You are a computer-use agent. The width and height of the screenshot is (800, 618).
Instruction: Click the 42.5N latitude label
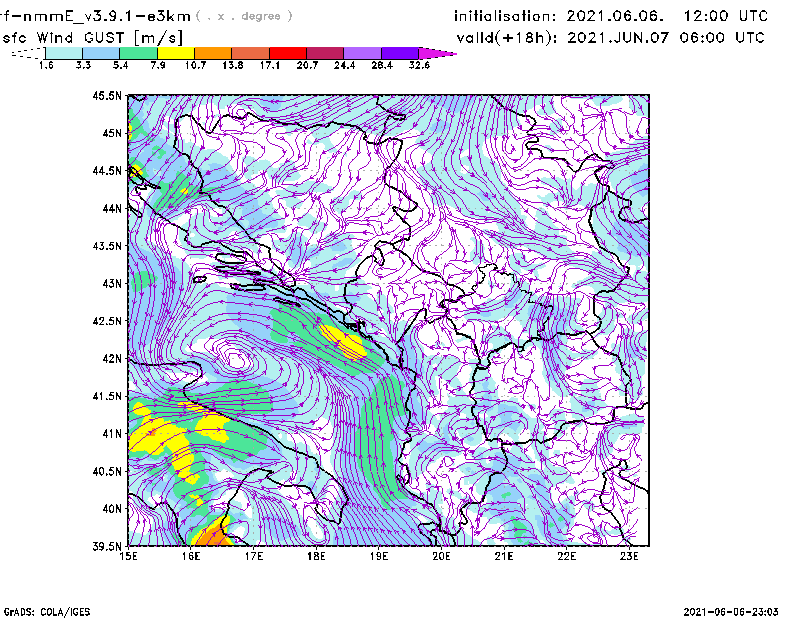coord(108,321)
